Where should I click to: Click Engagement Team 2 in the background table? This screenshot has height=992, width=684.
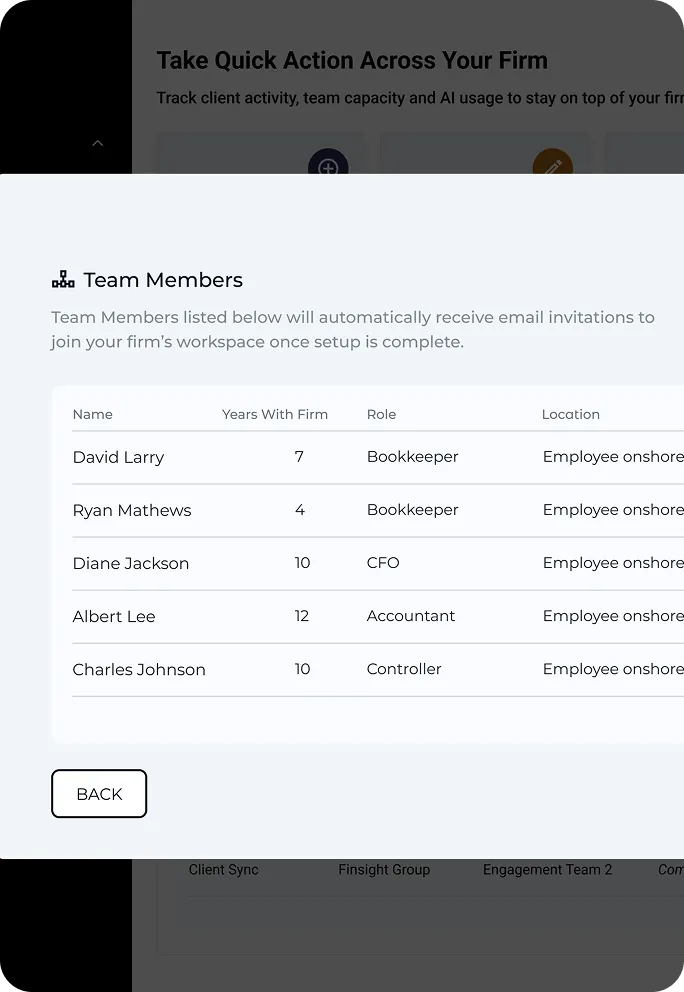click(x=548, y=870)
